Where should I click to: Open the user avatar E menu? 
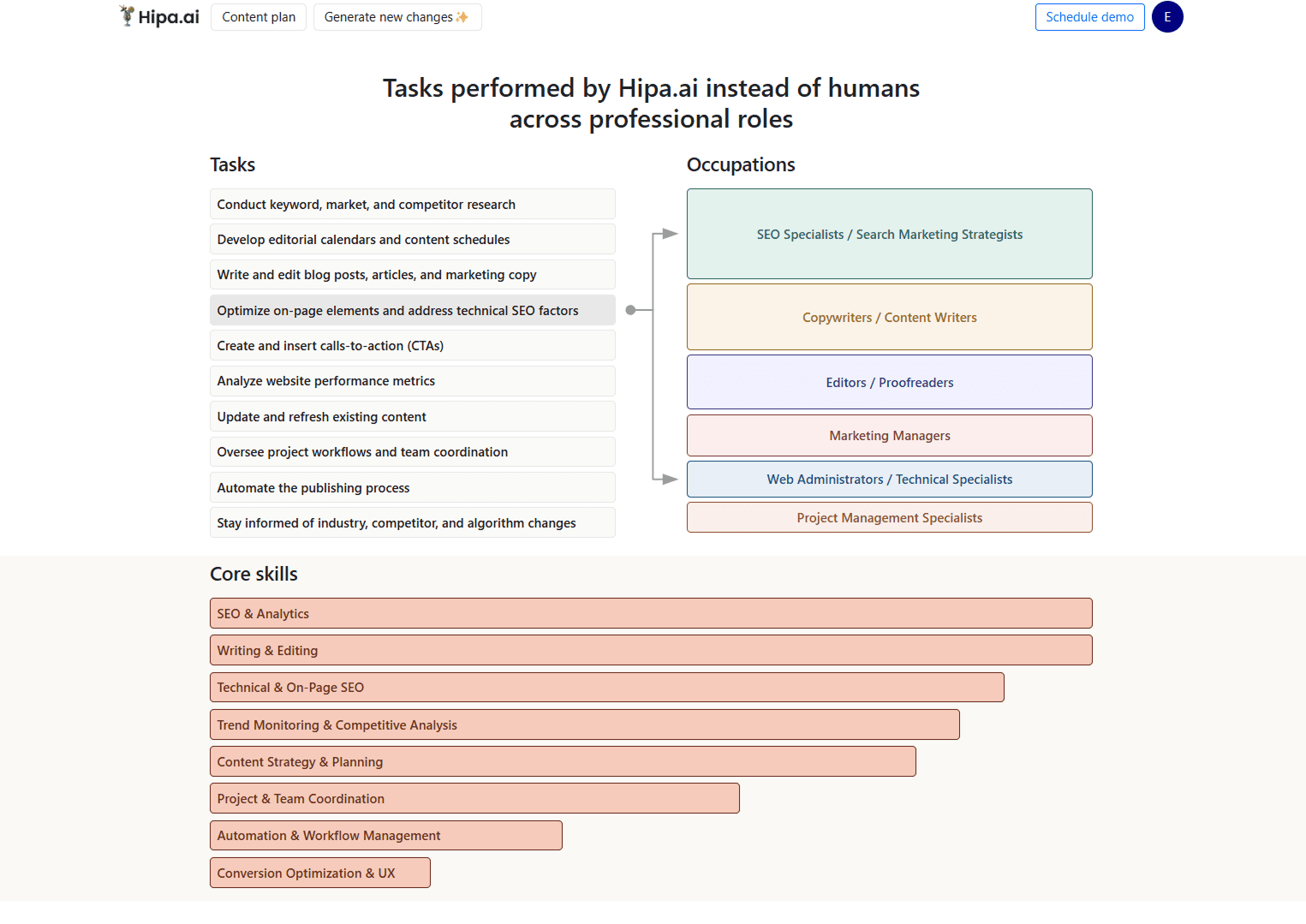(x=1166, y=17)
